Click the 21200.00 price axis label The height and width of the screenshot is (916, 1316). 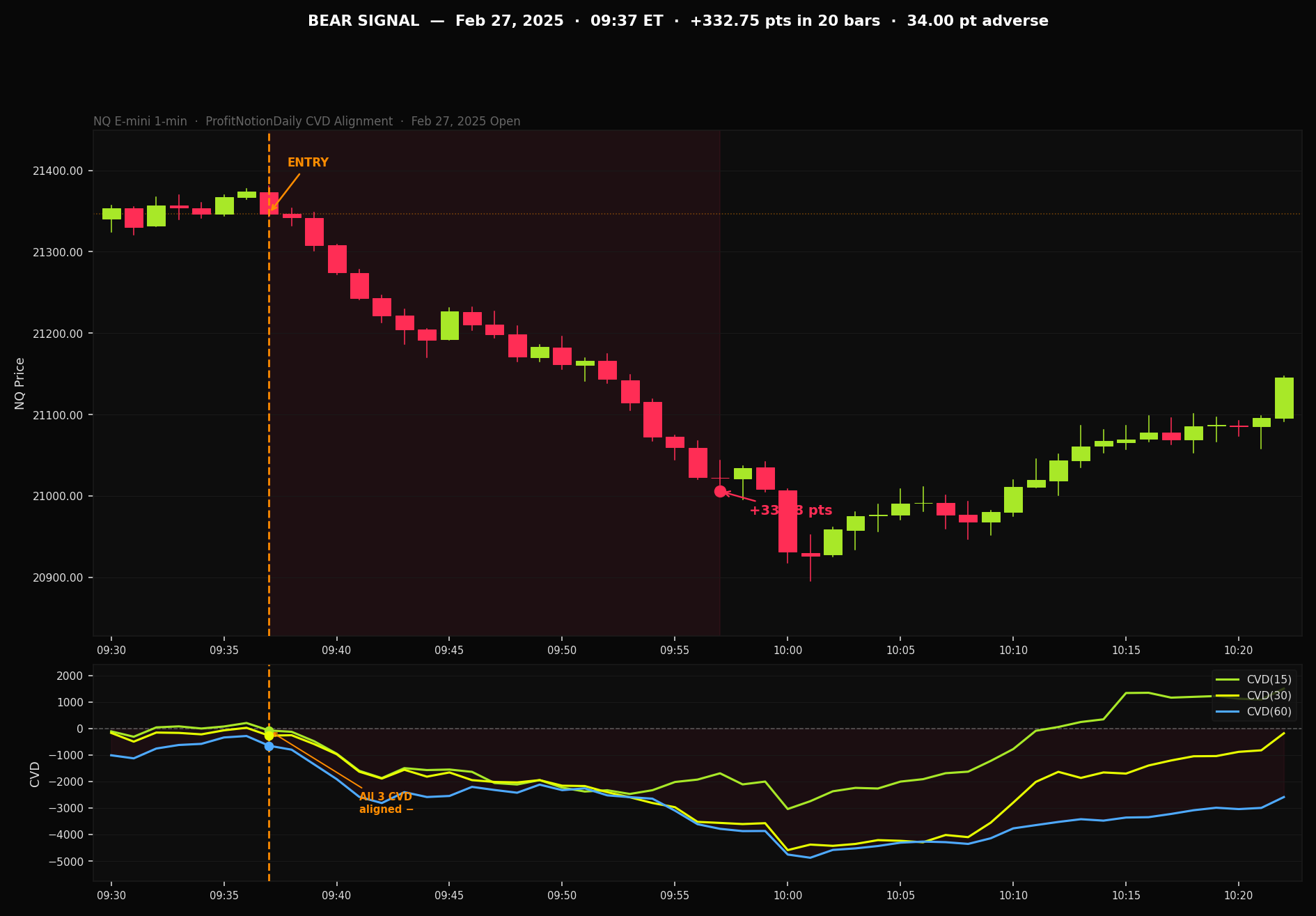coord(58,334)
